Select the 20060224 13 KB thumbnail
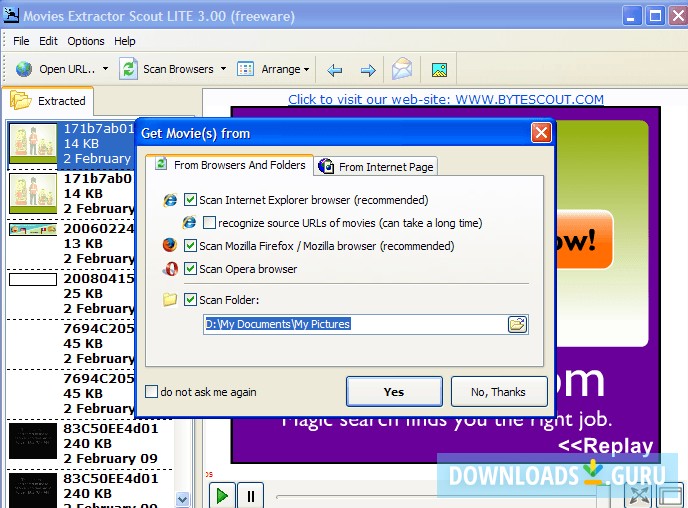 coord(33,229)
